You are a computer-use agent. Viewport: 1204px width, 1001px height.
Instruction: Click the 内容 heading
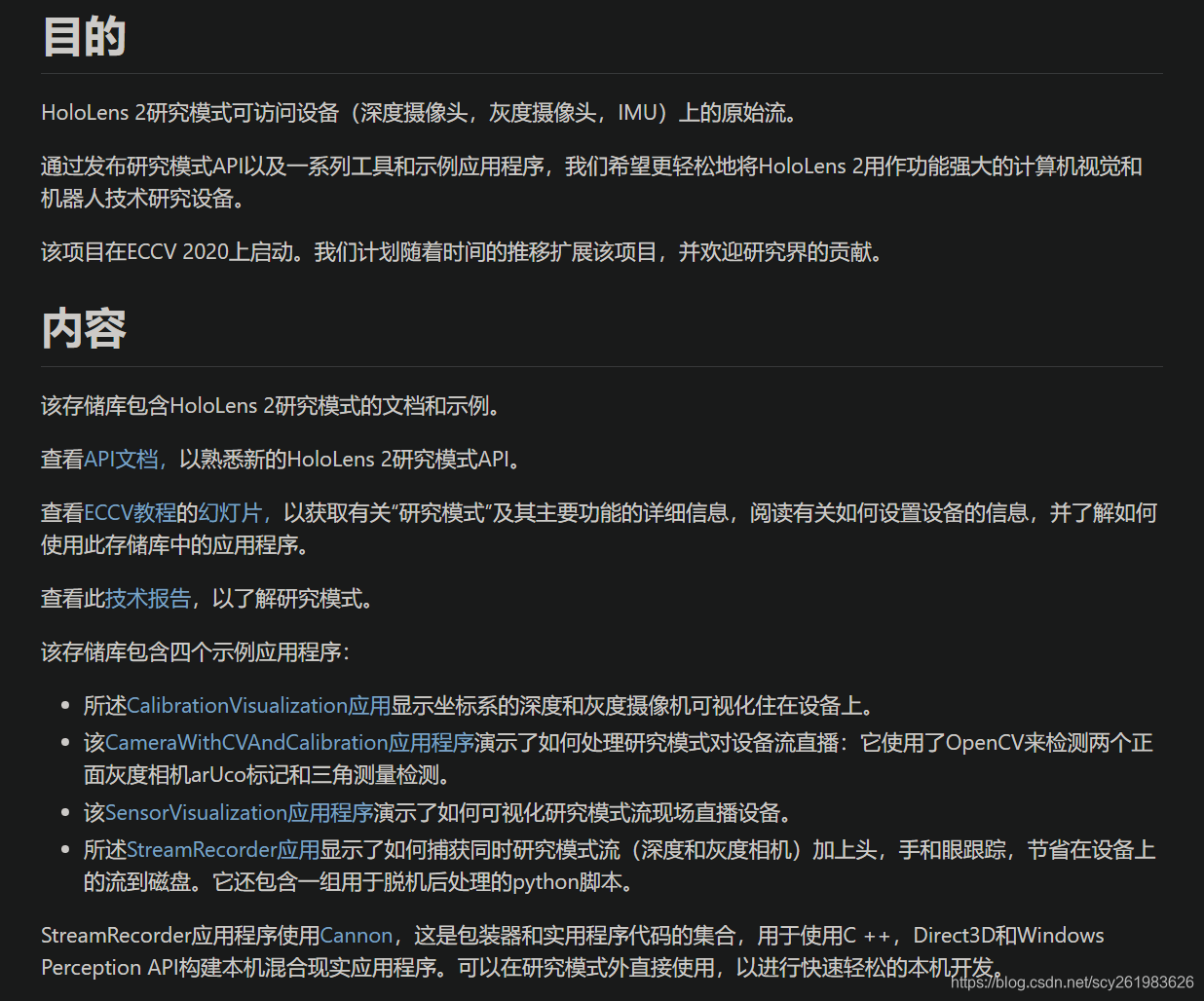[x=84, y=329]
